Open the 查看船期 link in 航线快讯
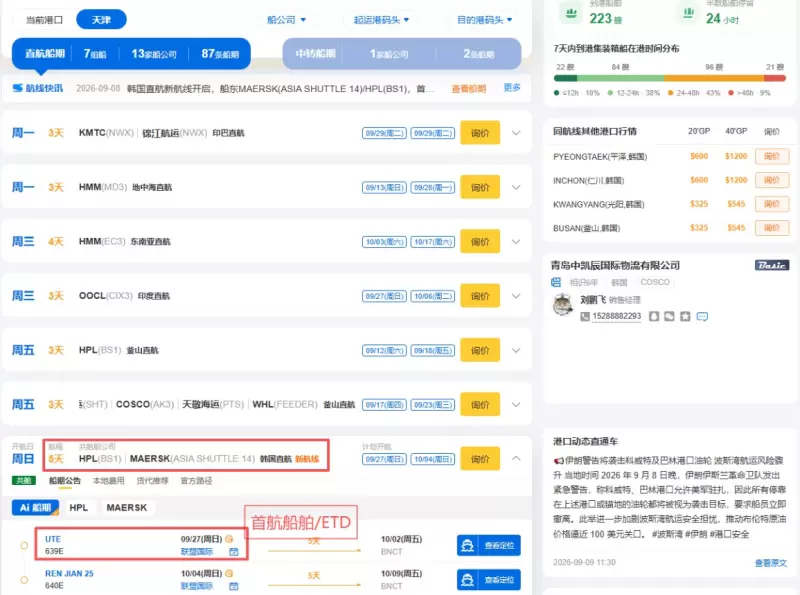 pyautogui.click(x=468, y=89)
